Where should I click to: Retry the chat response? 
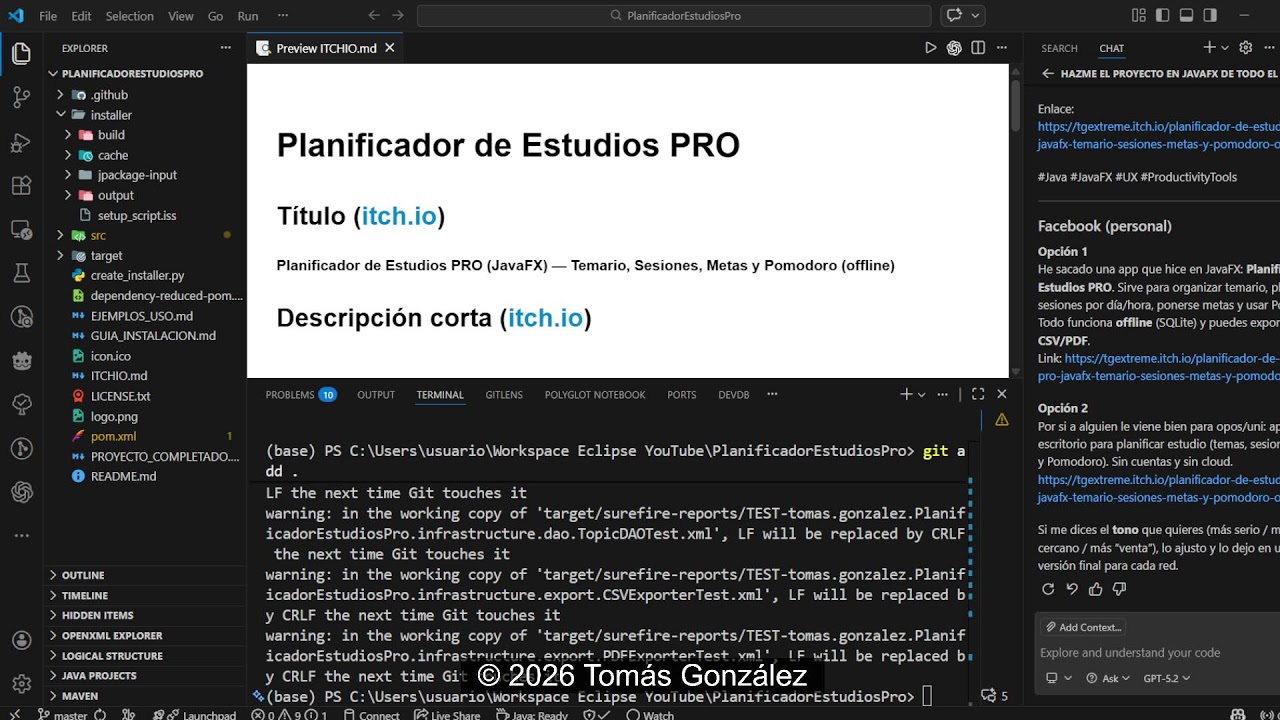[x=1048, y=589]
